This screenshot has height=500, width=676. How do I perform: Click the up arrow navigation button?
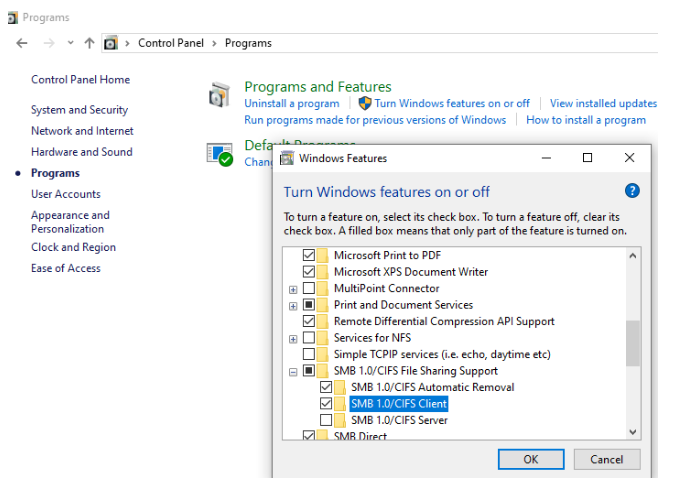click(x=89, y=43)
